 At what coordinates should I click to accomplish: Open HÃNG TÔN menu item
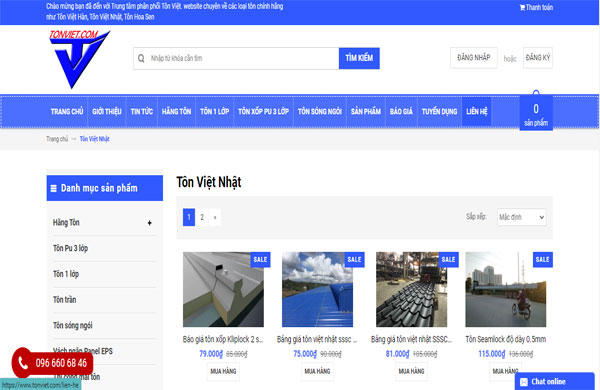coord(176,111)
